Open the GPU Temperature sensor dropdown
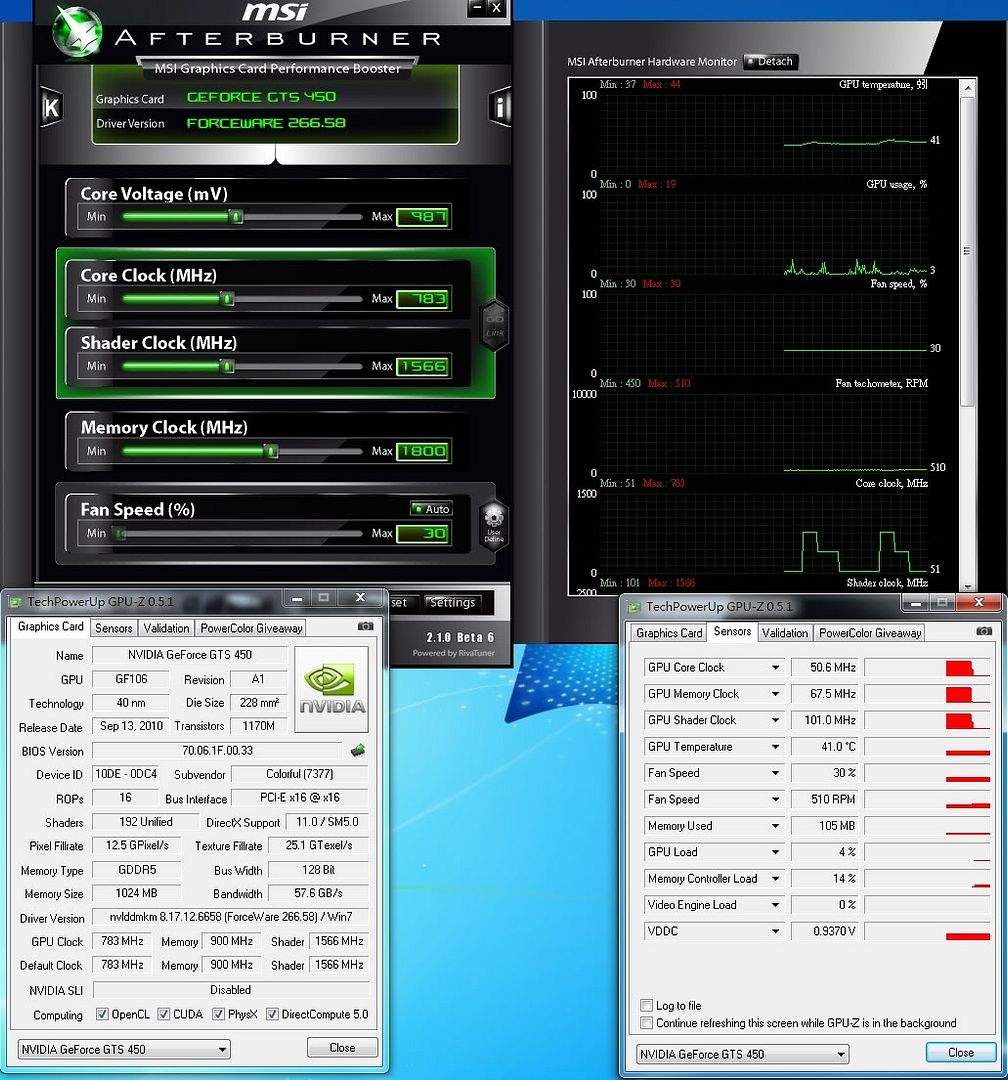 tap(775, 747)
